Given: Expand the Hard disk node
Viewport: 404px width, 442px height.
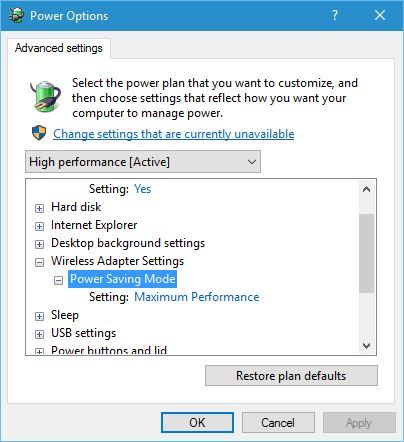Looking at the screenshot, I should 39,208.
